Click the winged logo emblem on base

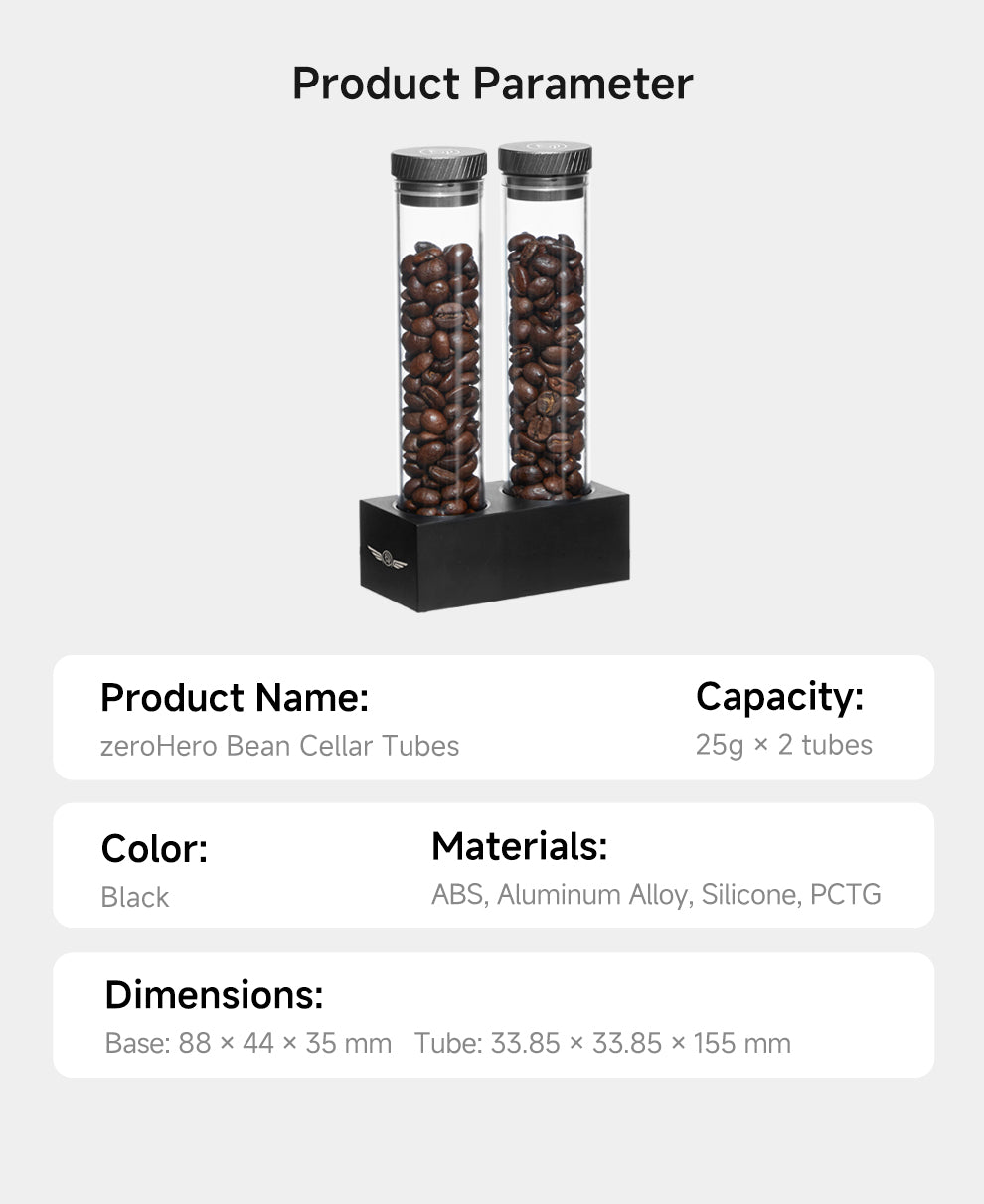pos(387,556)
